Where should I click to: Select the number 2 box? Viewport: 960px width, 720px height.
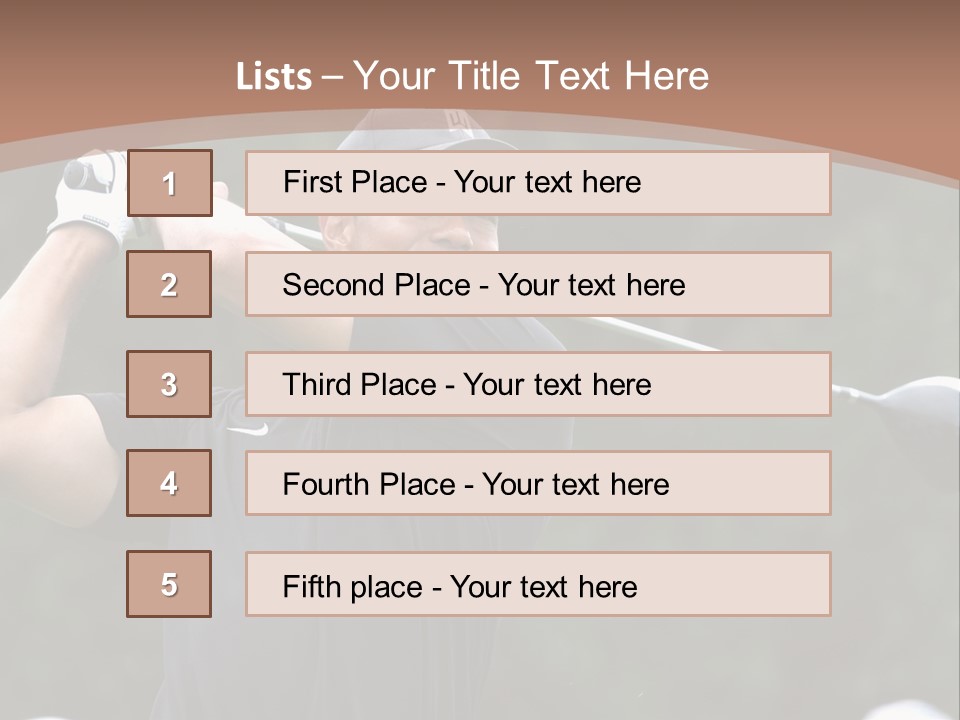169,284
